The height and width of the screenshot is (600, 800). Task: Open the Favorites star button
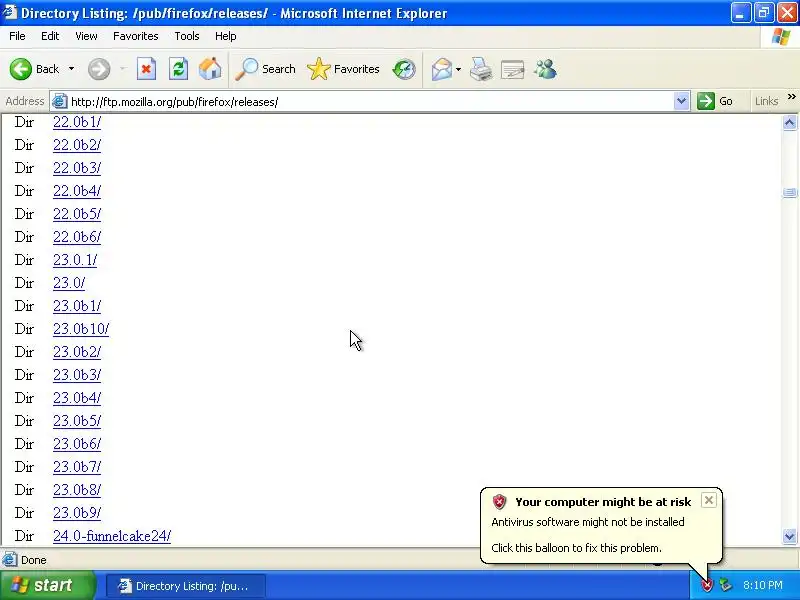(343, 69)
